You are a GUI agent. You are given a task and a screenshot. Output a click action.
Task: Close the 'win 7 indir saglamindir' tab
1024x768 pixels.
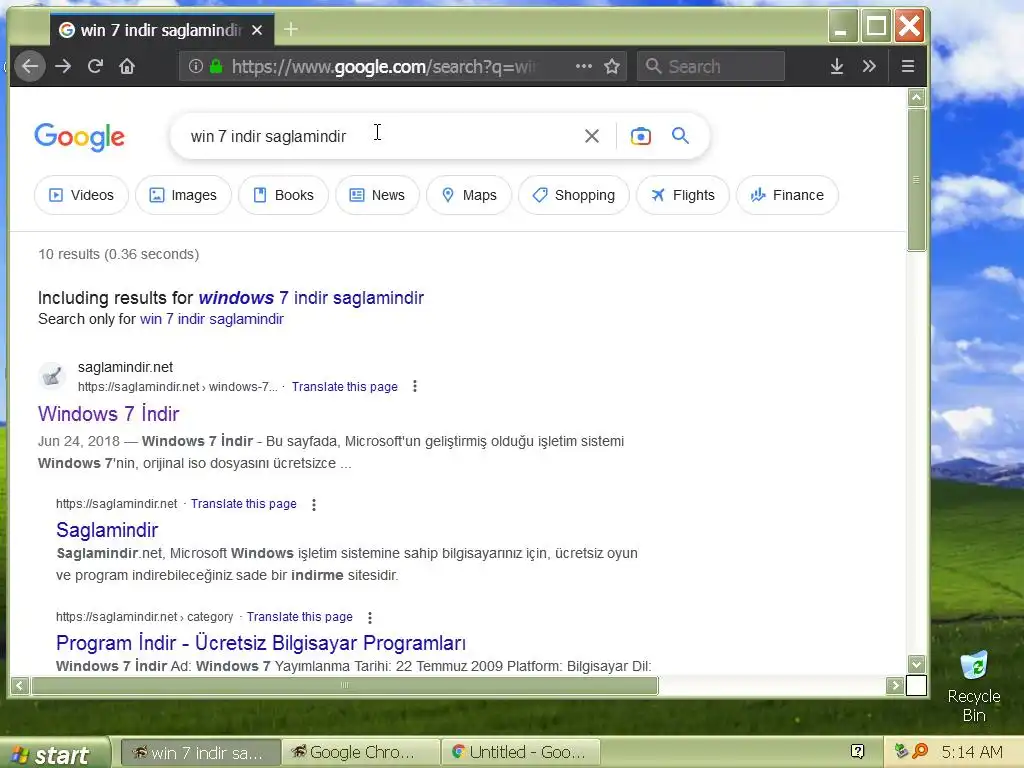click(257, 30)
